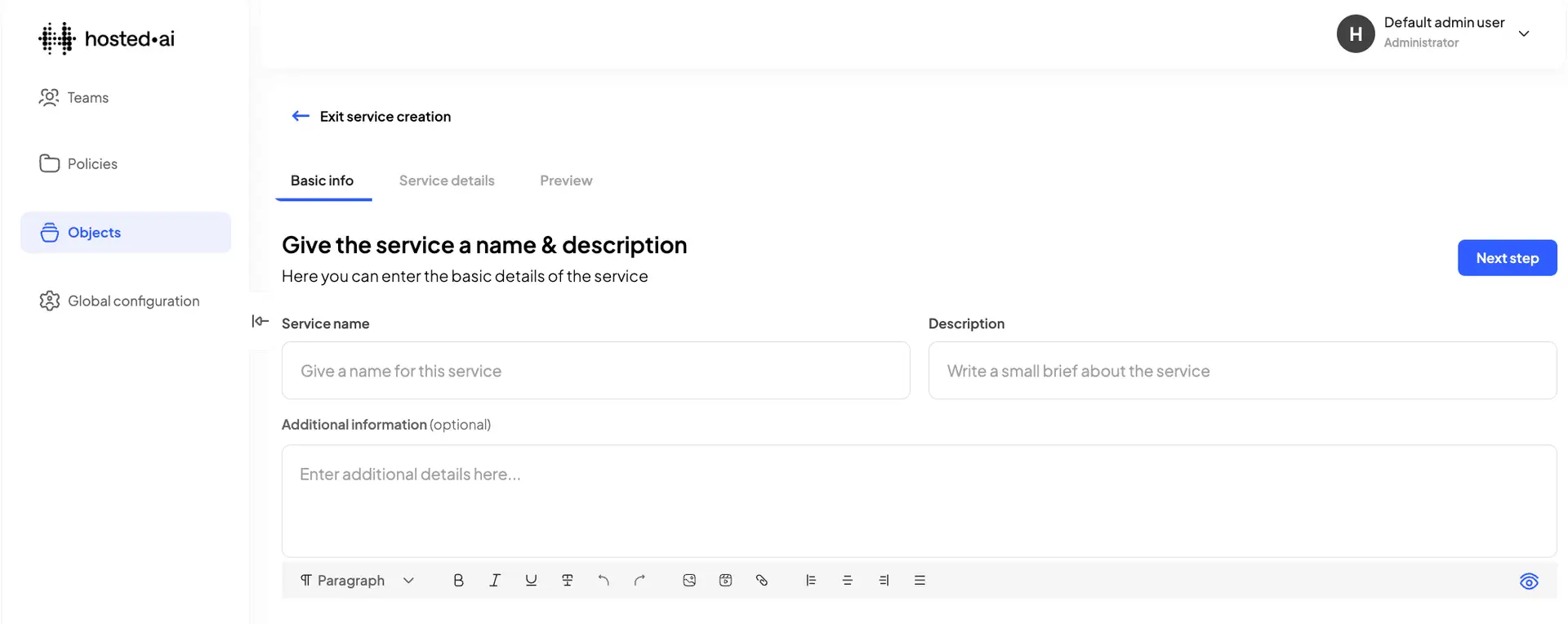Click the Default admin user name
Viewport: 1568px width, 624px height.
tap(1444, 23)
